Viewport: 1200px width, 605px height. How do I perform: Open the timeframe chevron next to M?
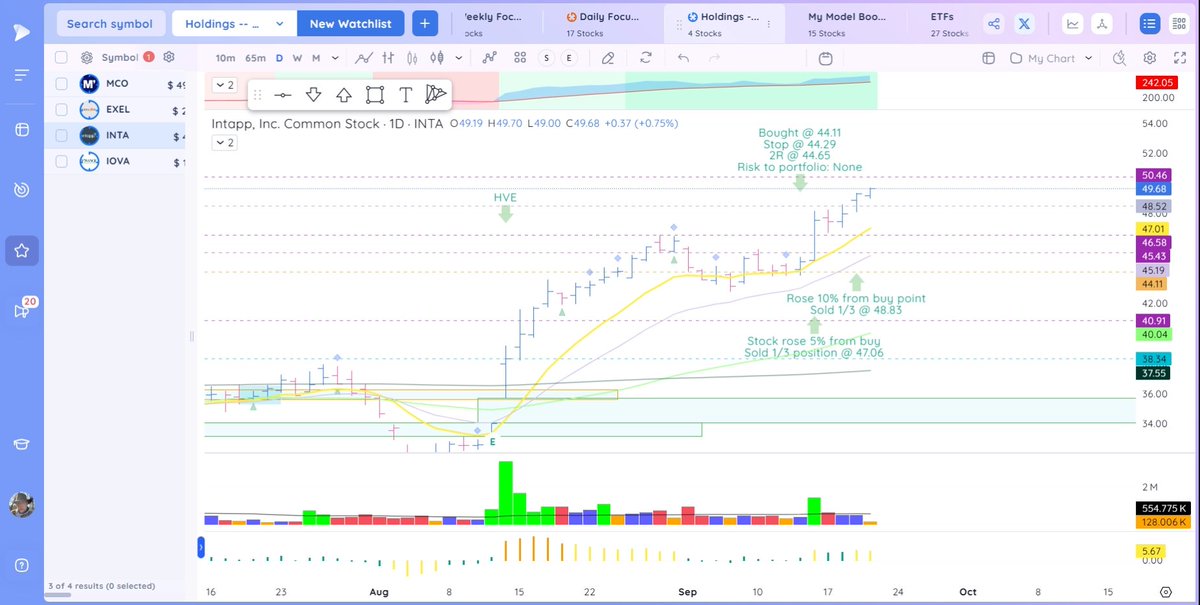[334, 58]
